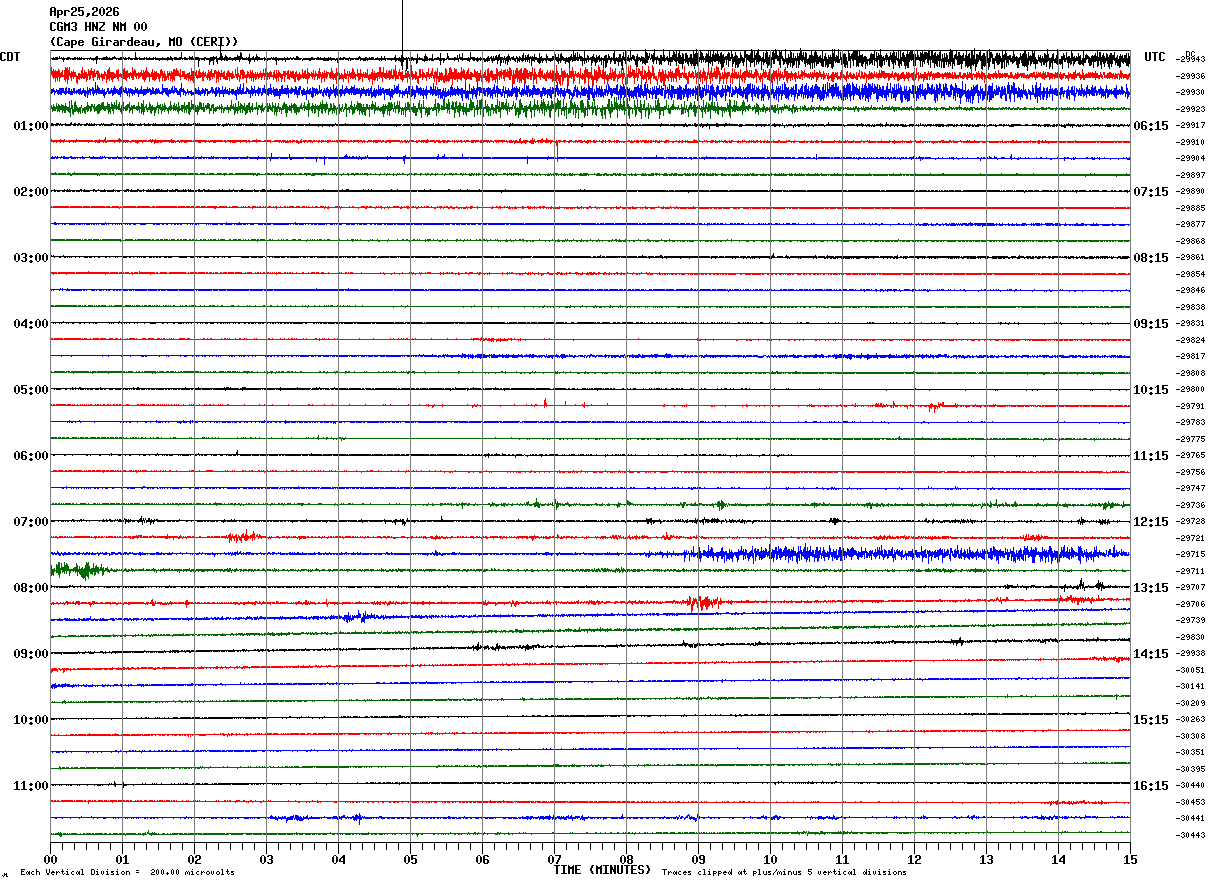Click the '01' minute tick label

(122, 859)
